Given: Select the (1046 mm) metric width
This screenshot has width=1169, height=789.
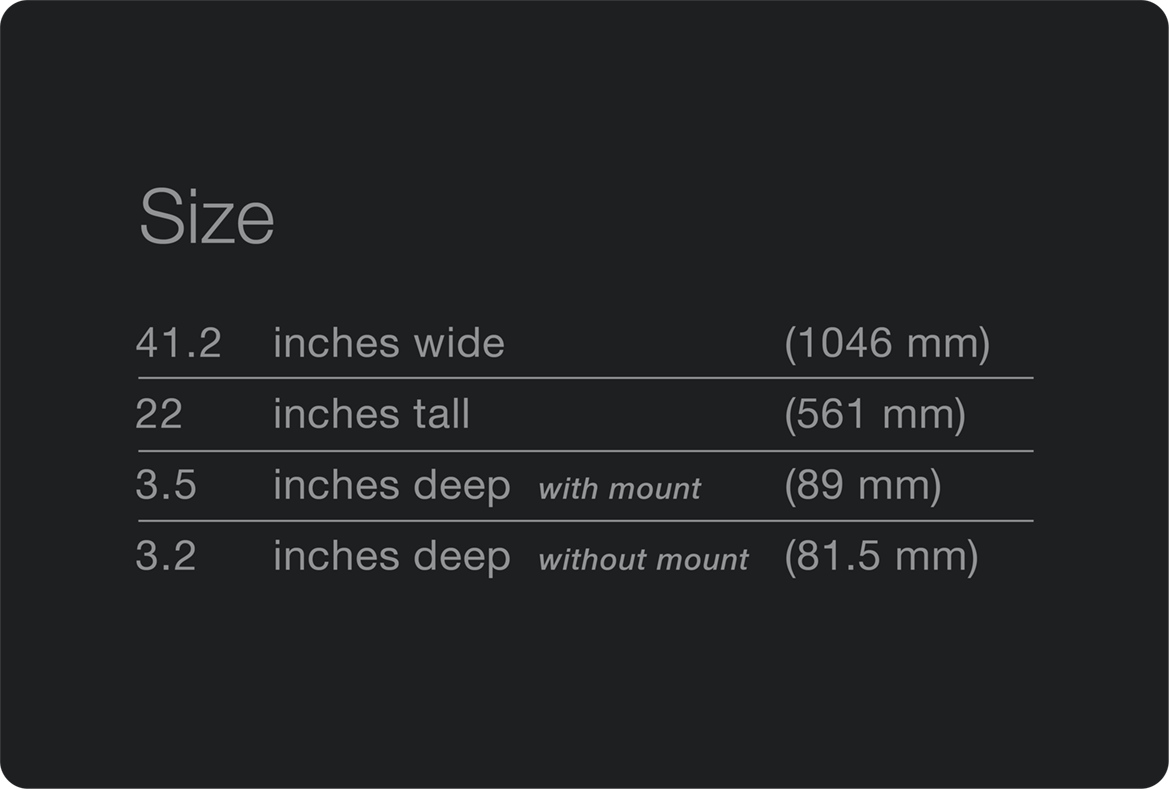Looking at the screenshot, I should tap(887, 343).
